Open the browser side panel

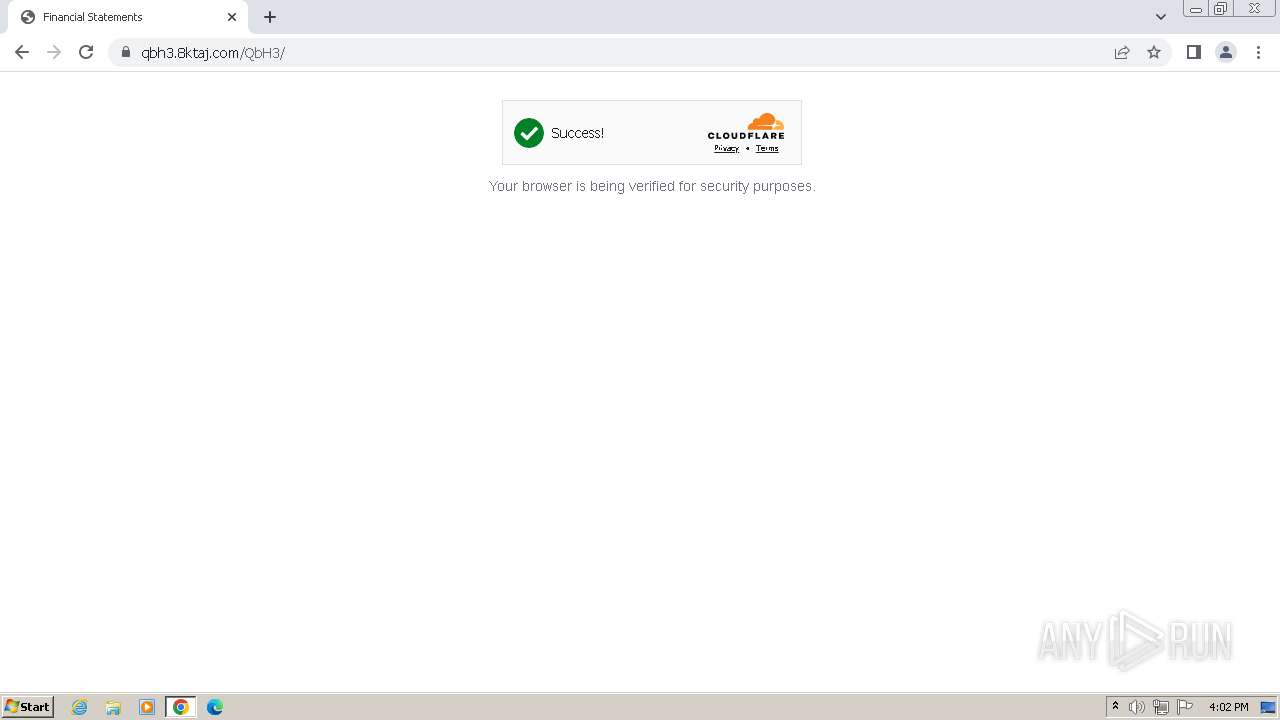click(x=1193, y=52)
